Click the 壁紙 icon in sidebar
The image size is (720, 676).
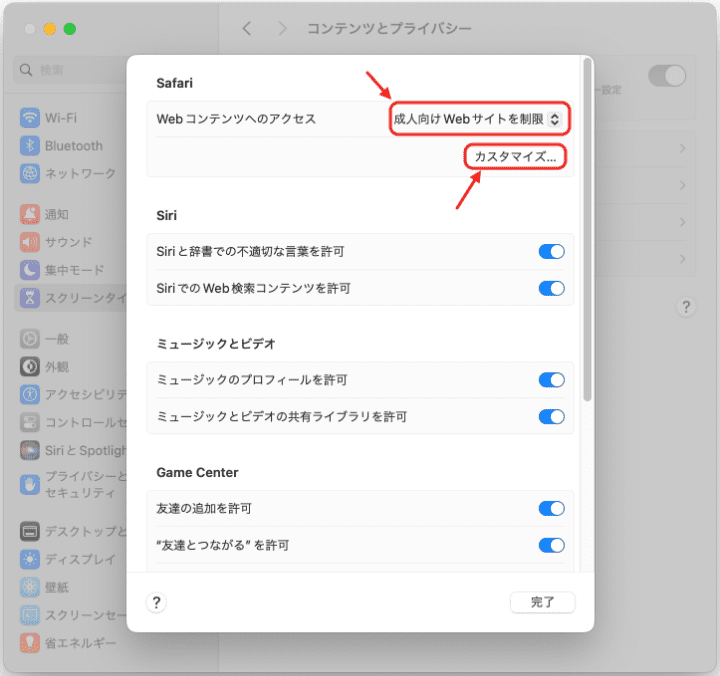(x=30, y=587)
